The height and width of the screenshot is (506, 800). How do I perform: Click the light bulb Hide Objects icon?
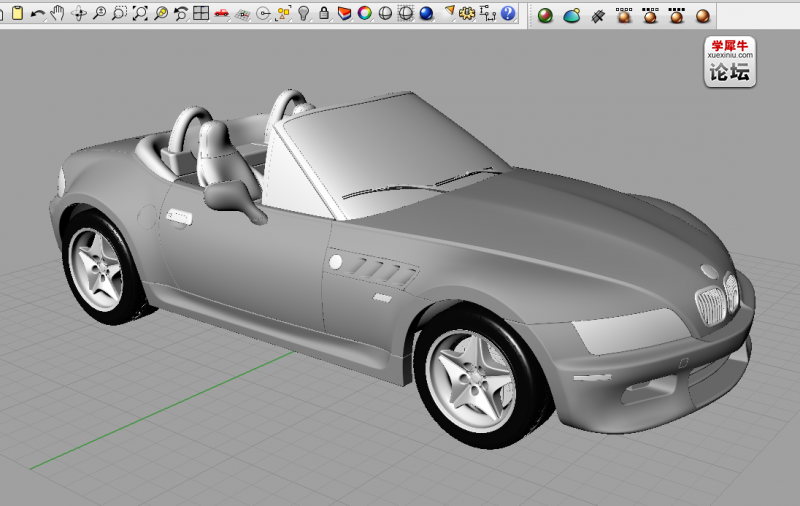(304, 13)
